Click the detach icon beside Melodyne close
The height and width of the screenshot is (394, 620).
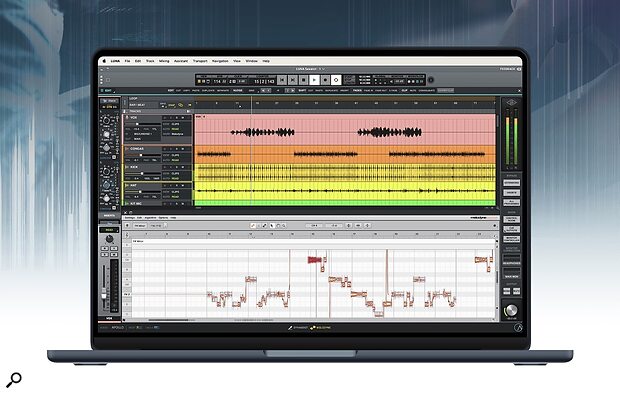coord(131,212)
